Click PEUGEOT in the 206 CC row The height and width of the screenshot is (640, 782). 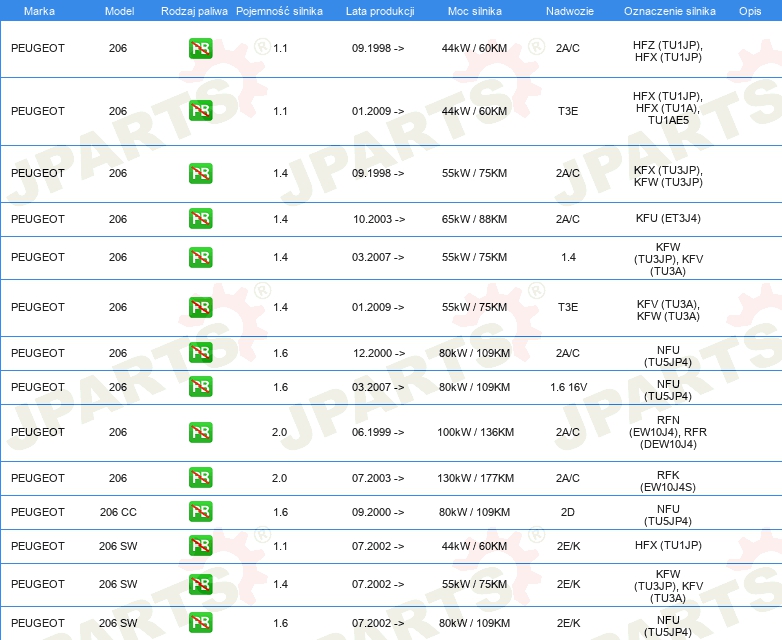[x=38, y=512]
